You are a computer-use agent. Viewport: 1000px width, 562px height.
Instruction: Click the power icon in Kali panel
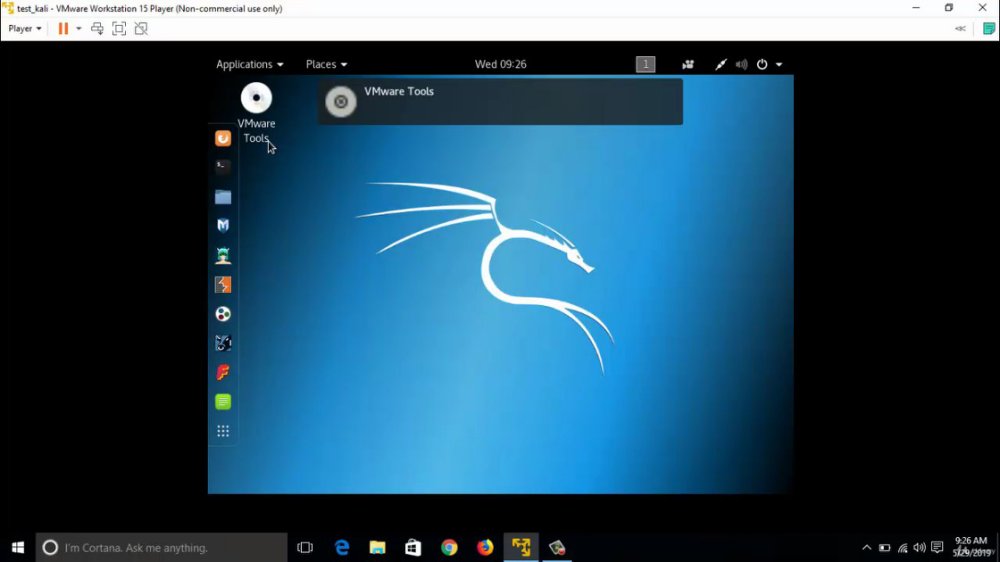pos(762,64)
